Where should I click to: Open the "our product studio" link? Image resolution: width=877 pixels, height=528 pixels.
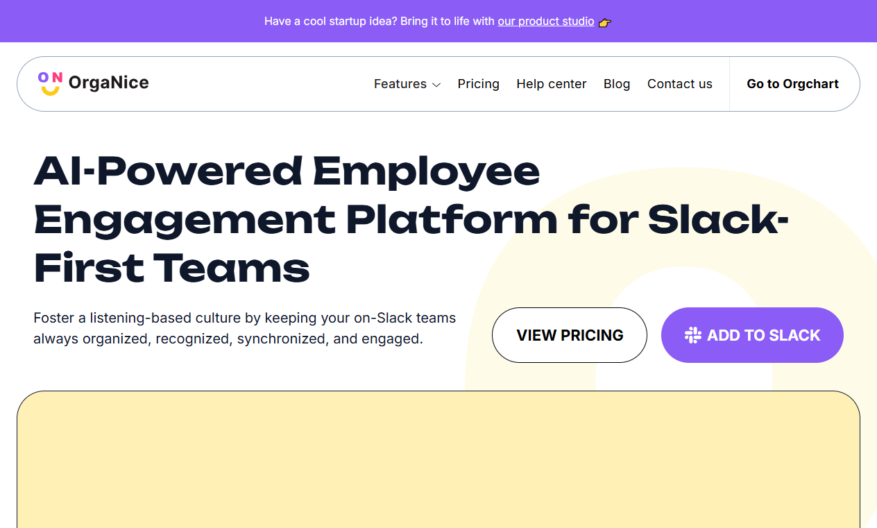pos(546,21)
